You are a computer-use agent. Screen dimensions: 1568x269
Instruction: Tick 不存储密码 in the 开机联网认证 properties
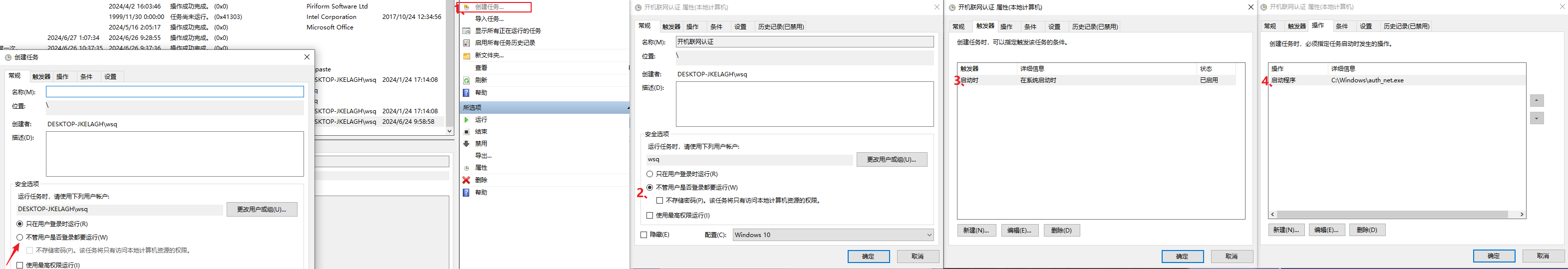[x=659, y=200]
